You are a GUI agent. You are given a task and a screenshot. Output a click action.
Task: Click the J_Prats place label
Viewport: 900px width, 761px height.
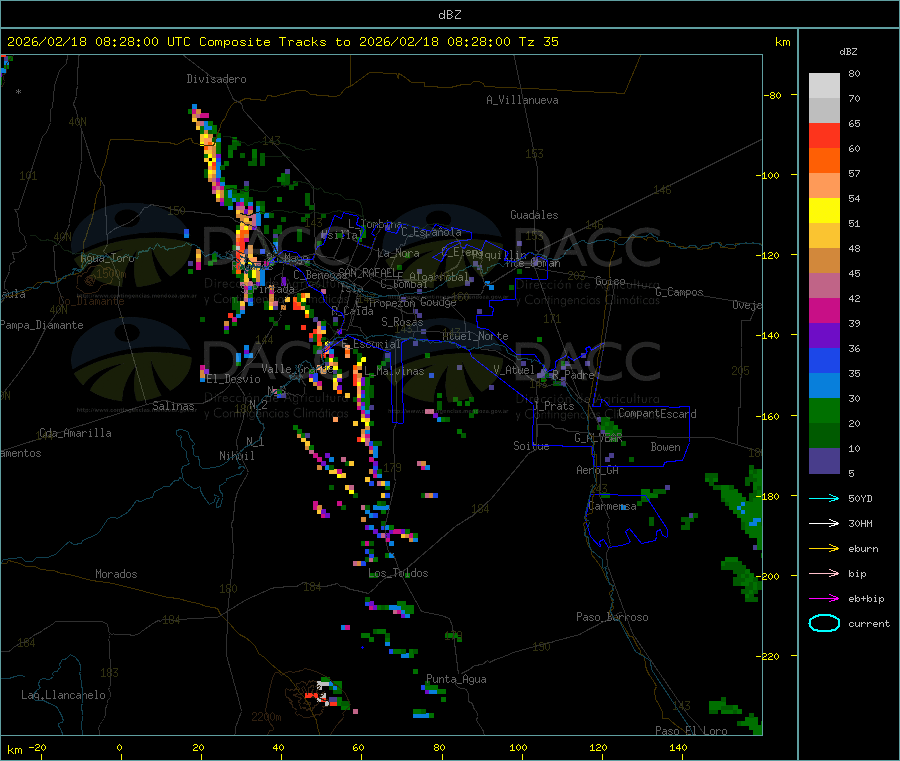tap(554, 406)
